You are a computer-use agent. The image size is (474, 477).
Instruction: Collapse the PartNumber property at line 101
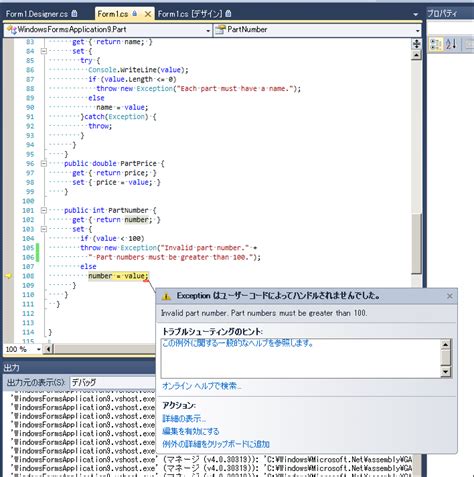[x=43, y=210]
